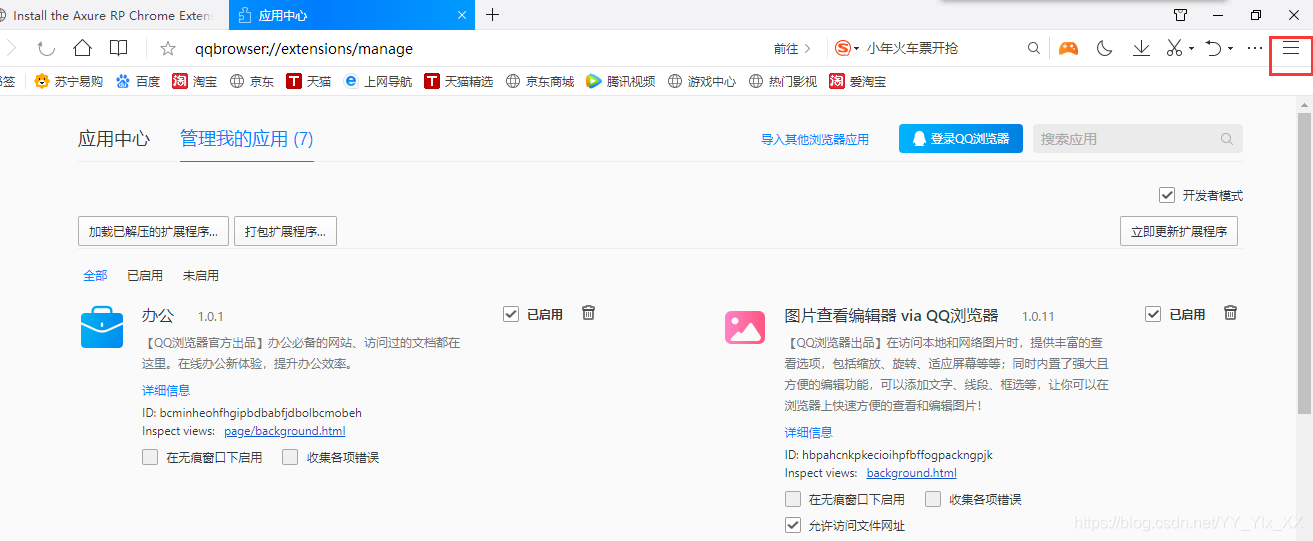Select the 全部 filter
Viewport: 1313px width, 541px height.
[x=95, y=275]
